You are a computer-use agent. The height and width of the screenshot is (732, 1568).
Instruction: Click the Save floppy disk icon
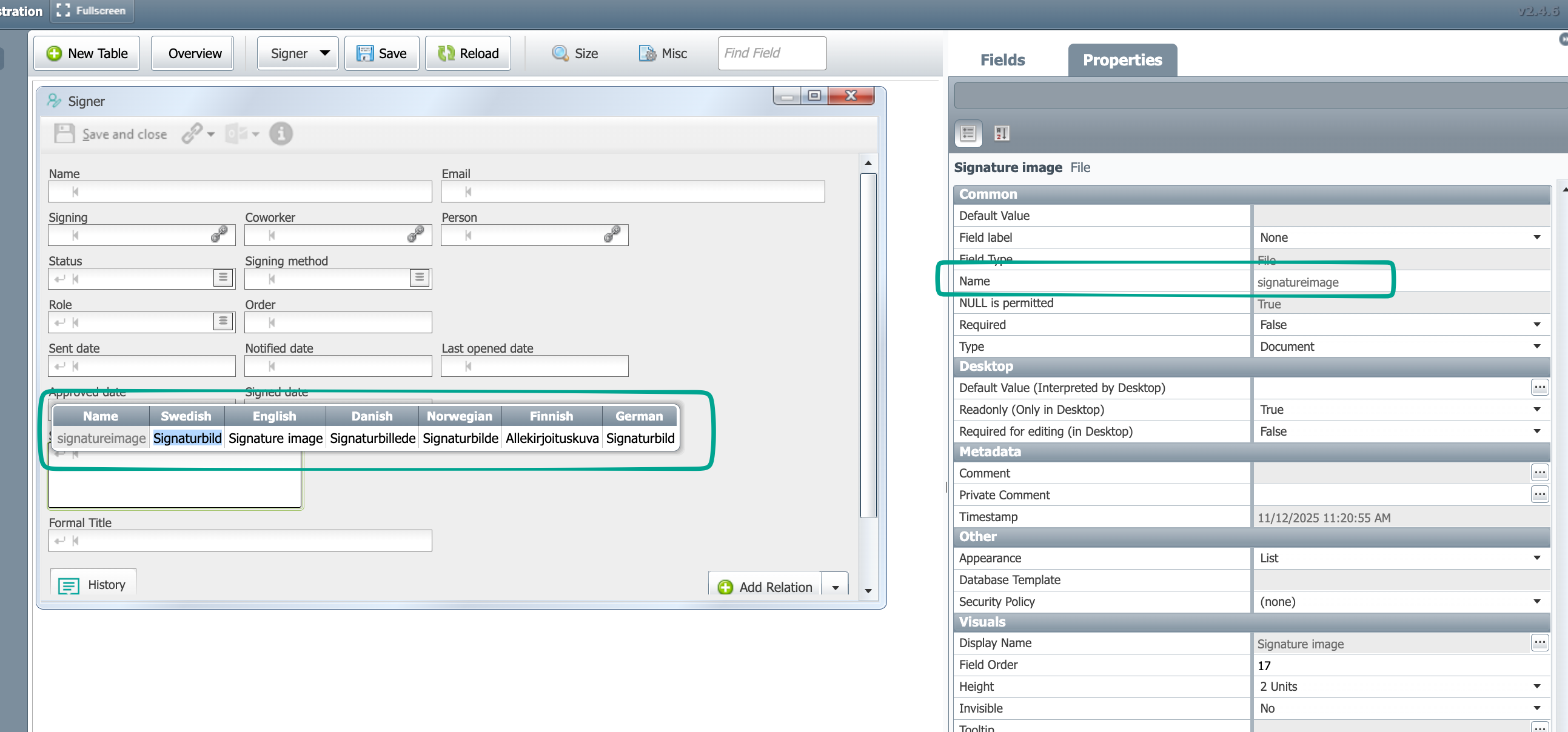click(x=364, y=53)
